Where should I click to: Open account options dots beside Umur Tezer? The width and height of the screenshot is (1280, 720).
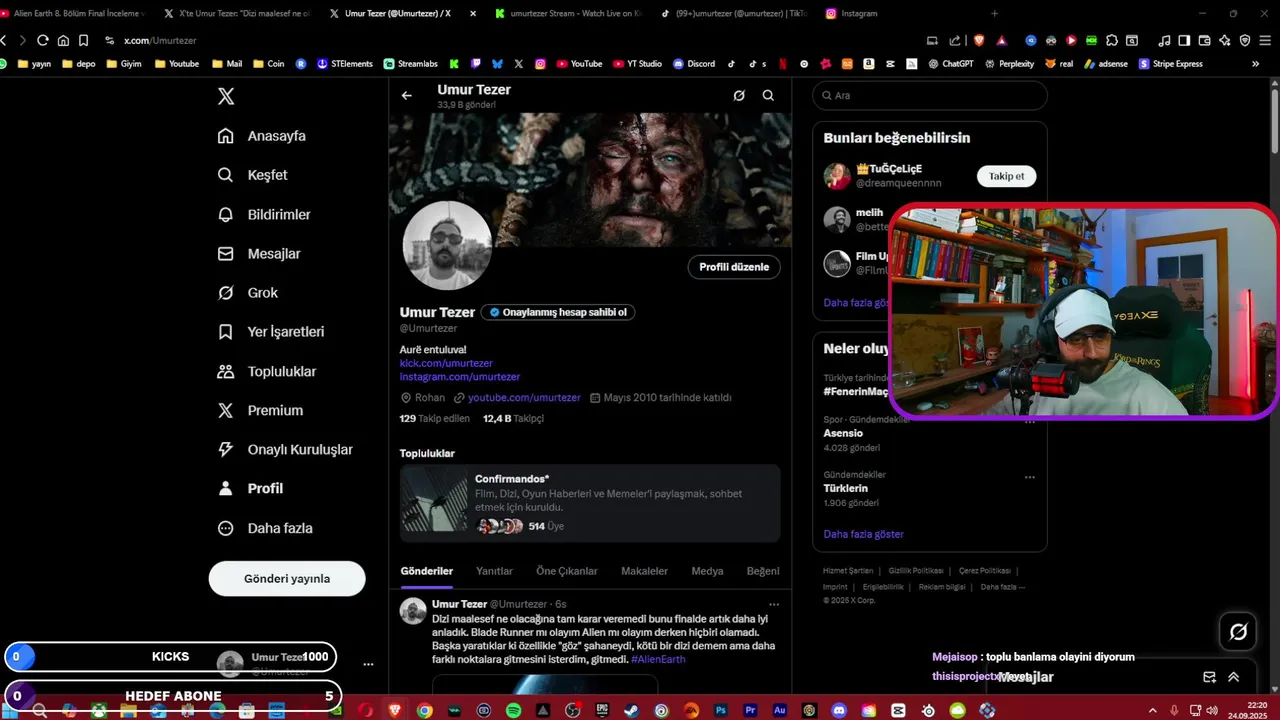pyautogui.click(x=368, y=664)
